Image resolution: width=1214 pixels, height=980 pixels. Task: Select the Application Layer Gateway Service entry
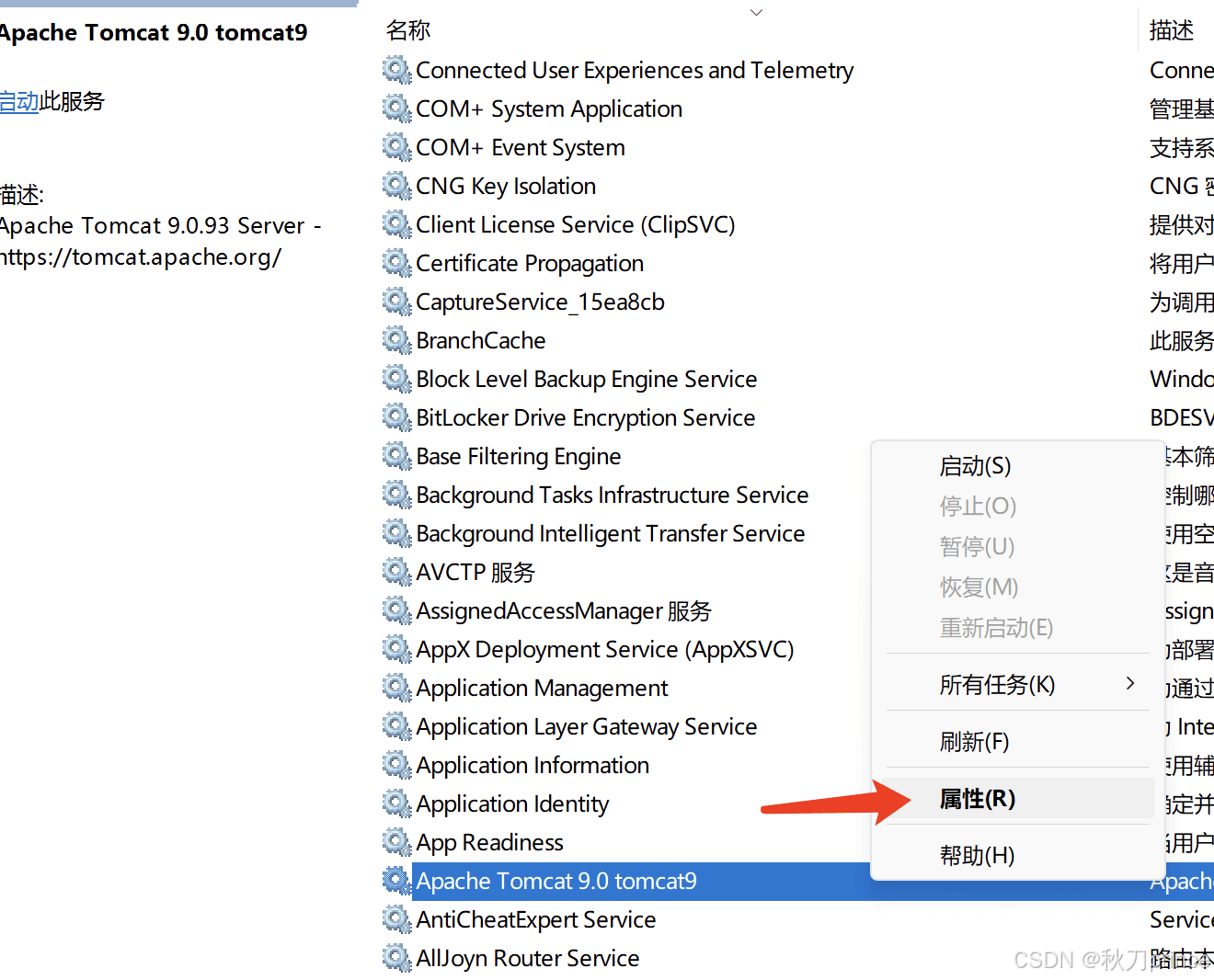586,726
